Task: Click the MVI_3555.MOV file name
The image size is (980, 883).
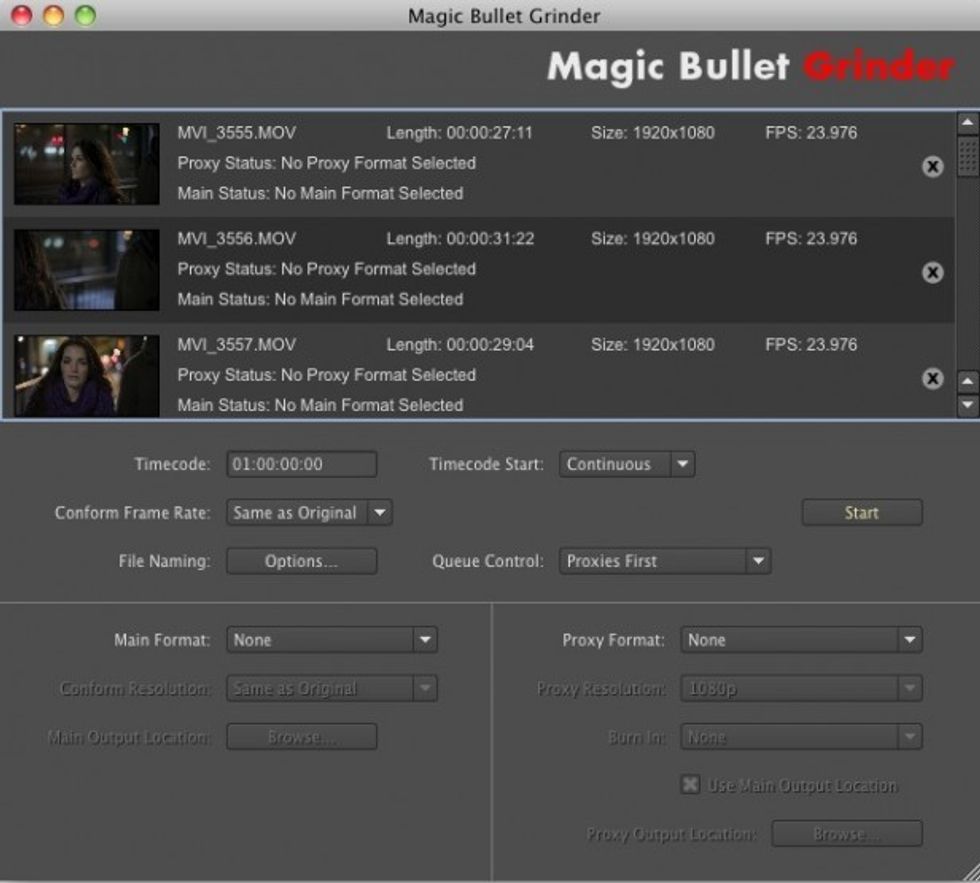Action: (237, 132)
